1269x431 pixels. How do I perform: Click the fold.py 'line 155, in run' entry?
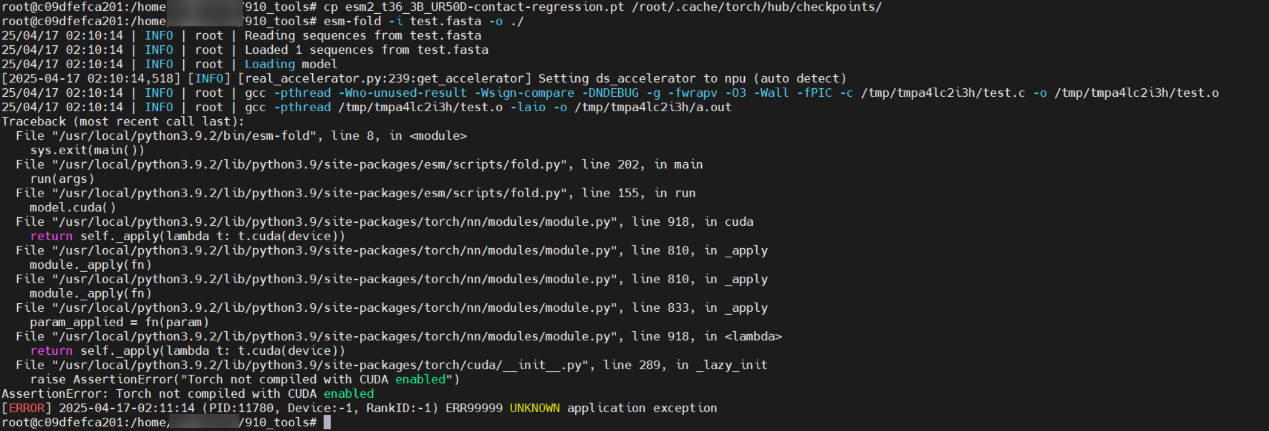355,191
